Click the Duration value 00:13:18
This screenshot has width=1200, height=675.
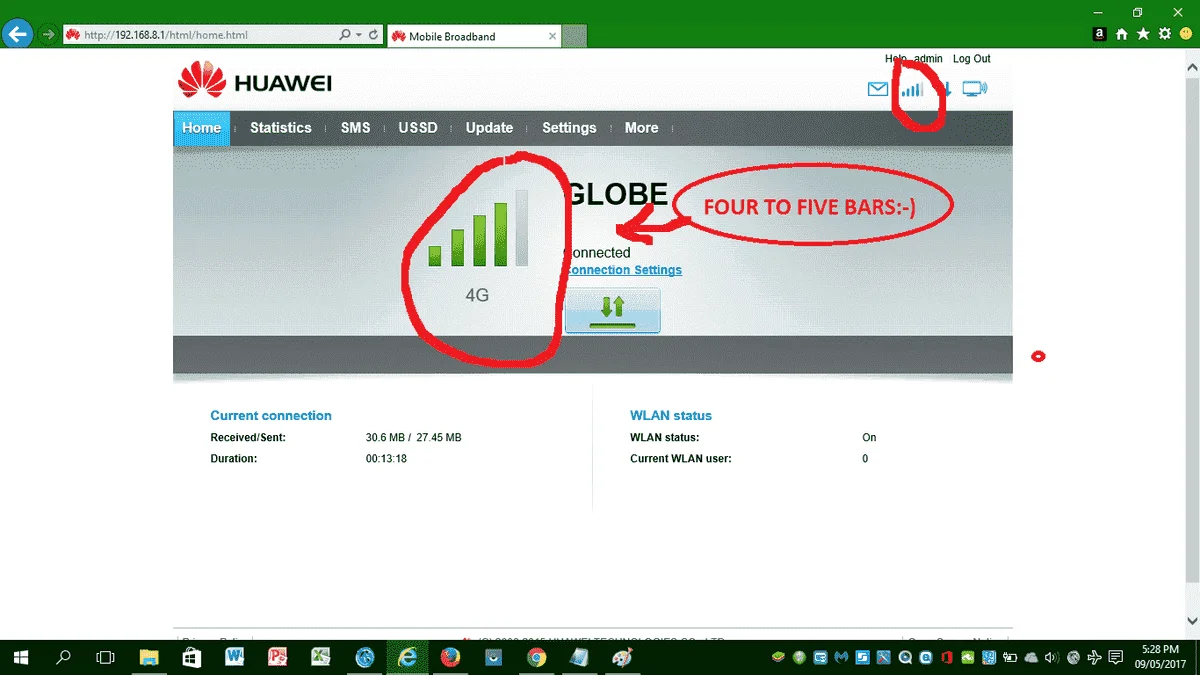click(386, 459)
